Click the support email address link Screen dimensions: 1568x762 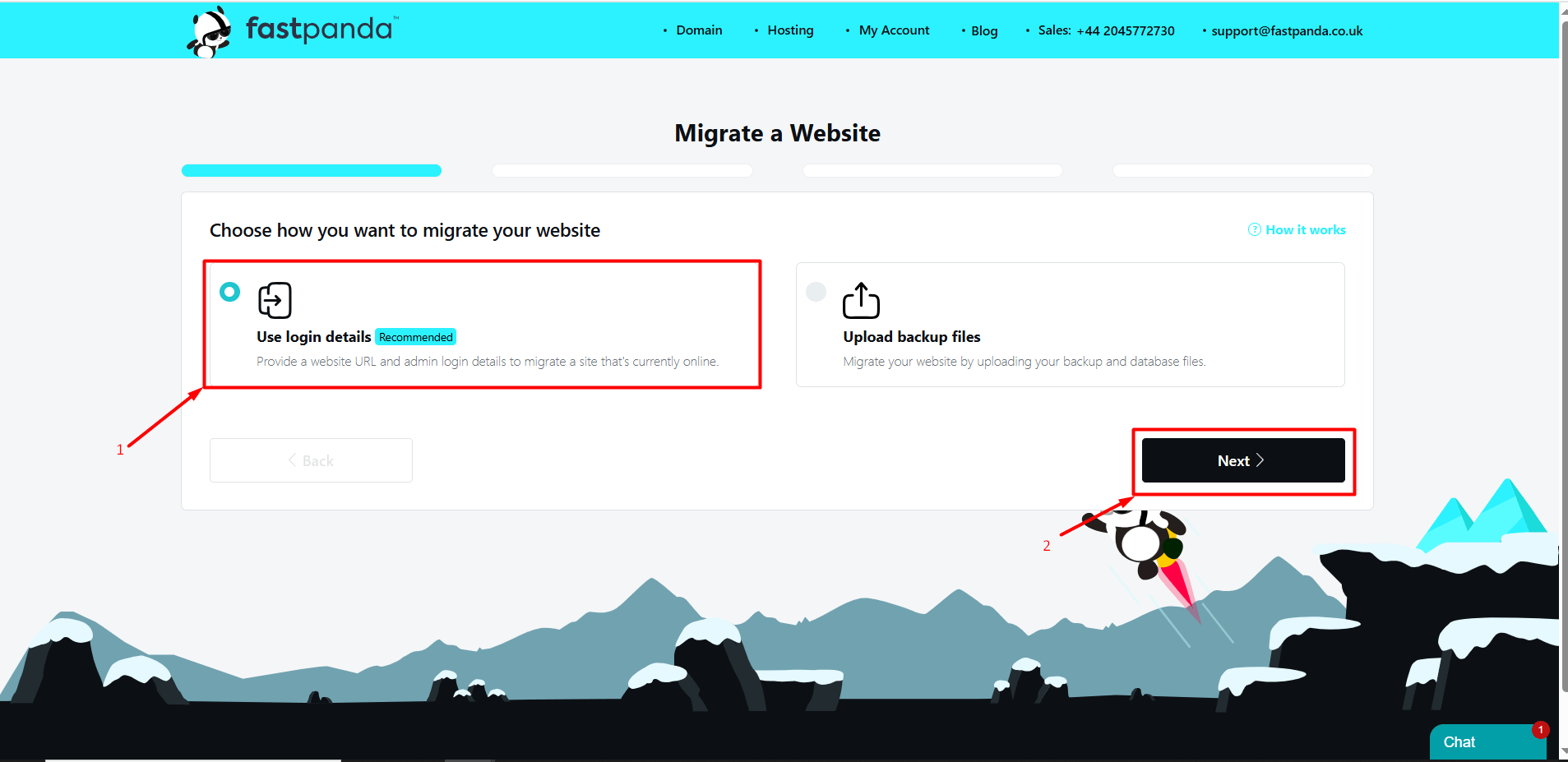(1287, 31)
